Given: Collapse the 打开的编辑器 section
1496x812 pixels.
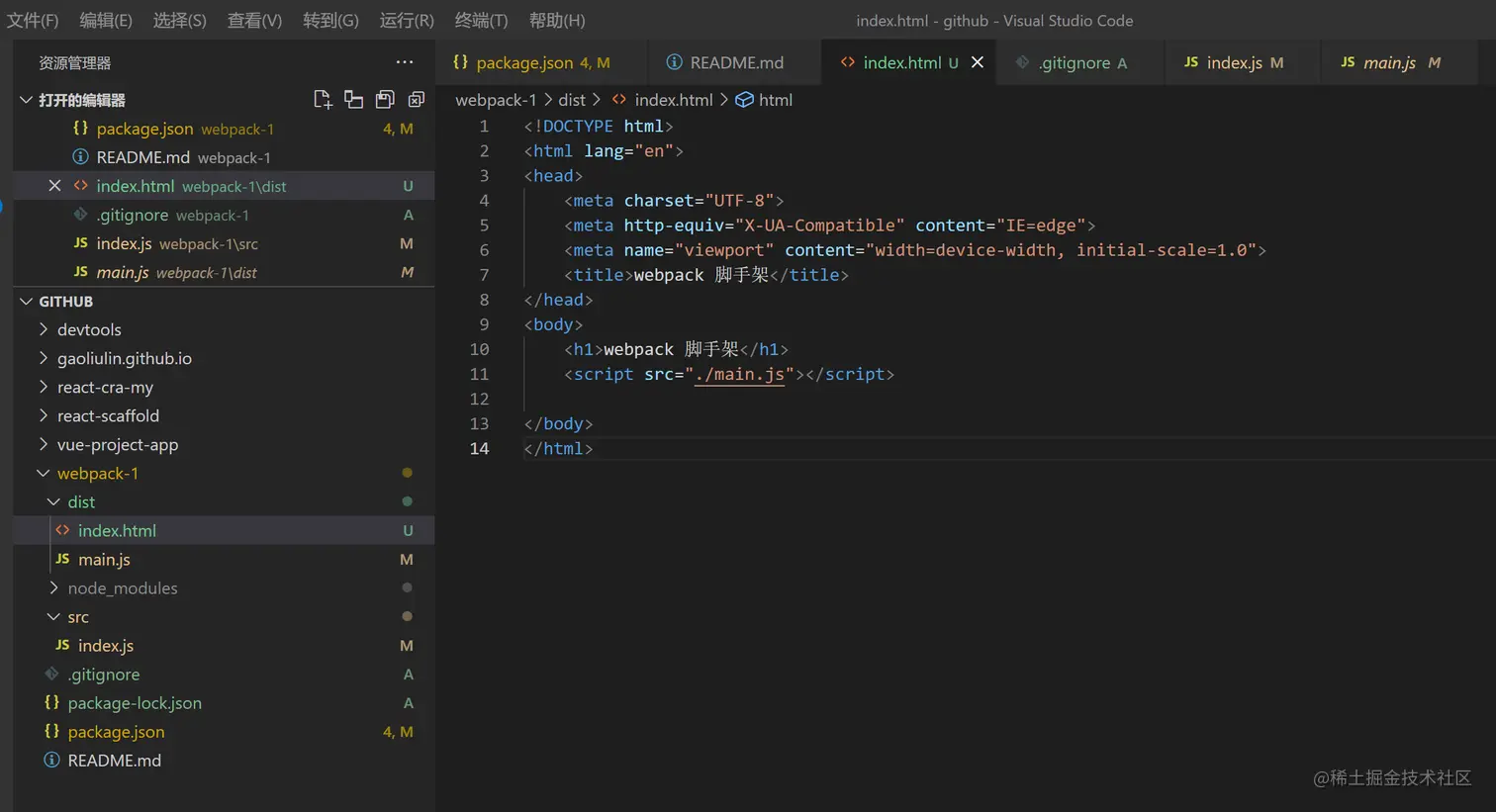Looking at the screenshot, I should (x=27, y=100).
